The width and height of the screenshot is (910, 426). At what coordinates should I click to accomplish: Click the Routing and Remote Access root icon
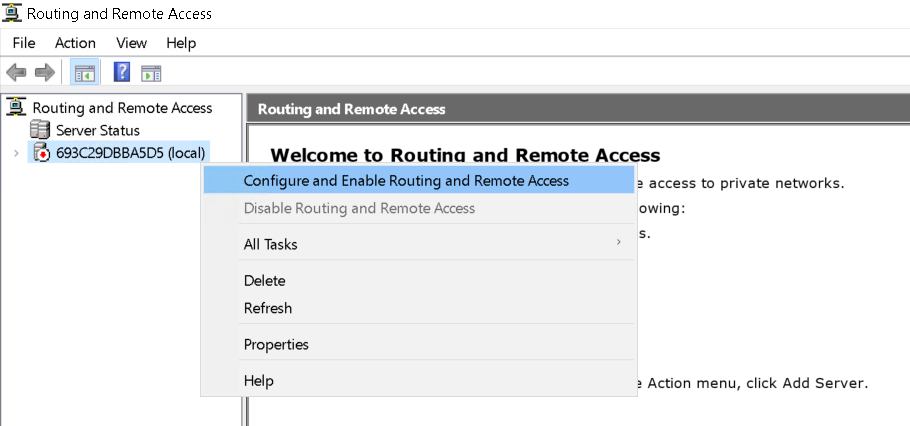pyautogui.click(x=17, y=107)
